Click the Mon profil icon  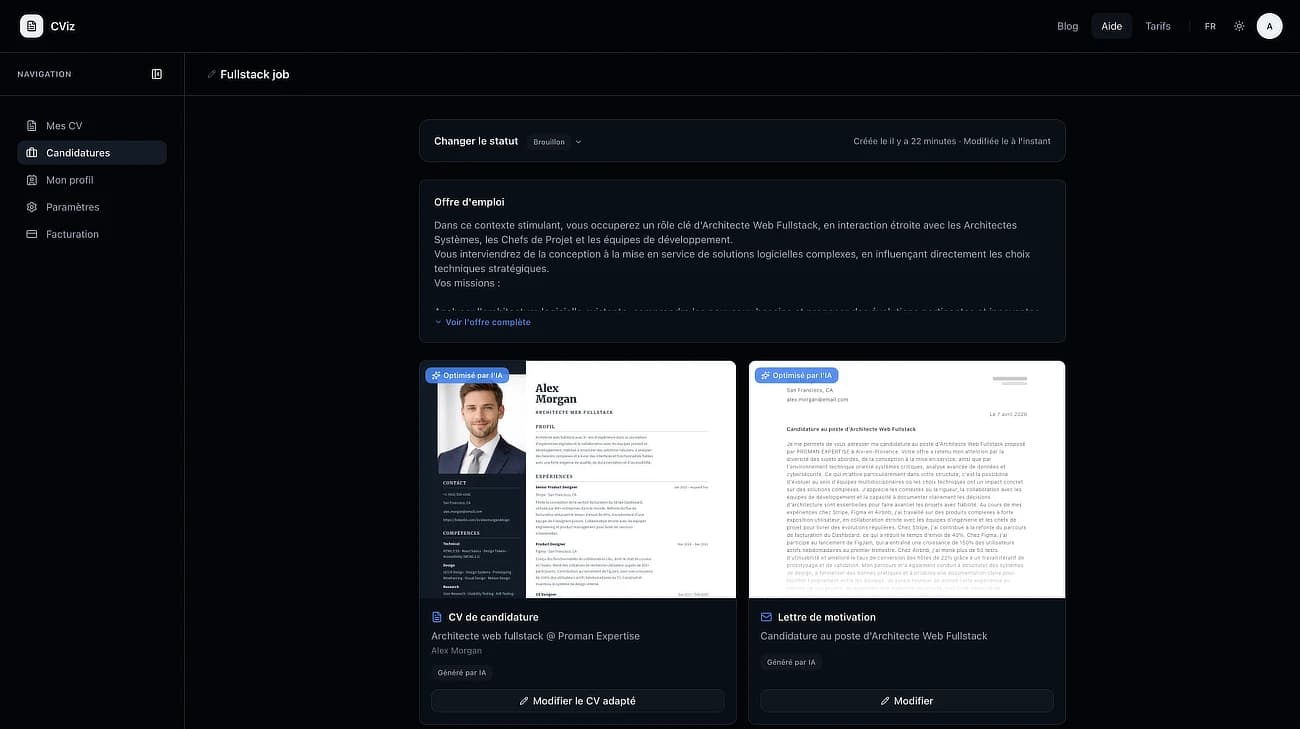(31, 180)
